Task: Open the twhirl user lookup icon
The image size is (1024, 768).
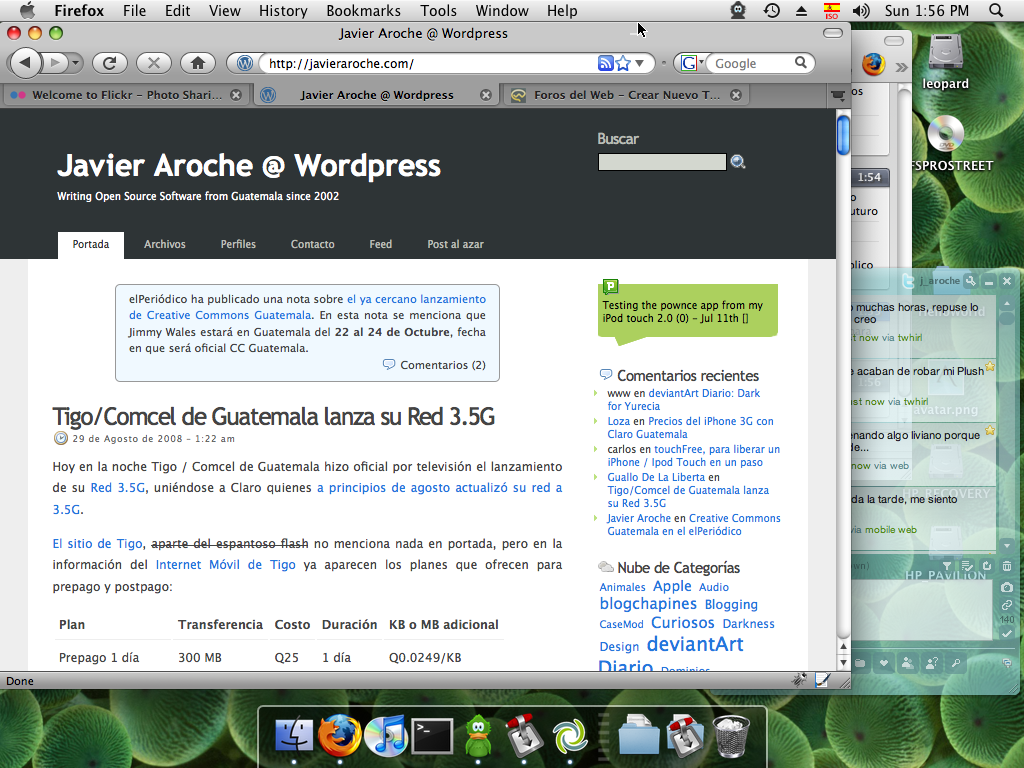Action: [x=932, y=663]
